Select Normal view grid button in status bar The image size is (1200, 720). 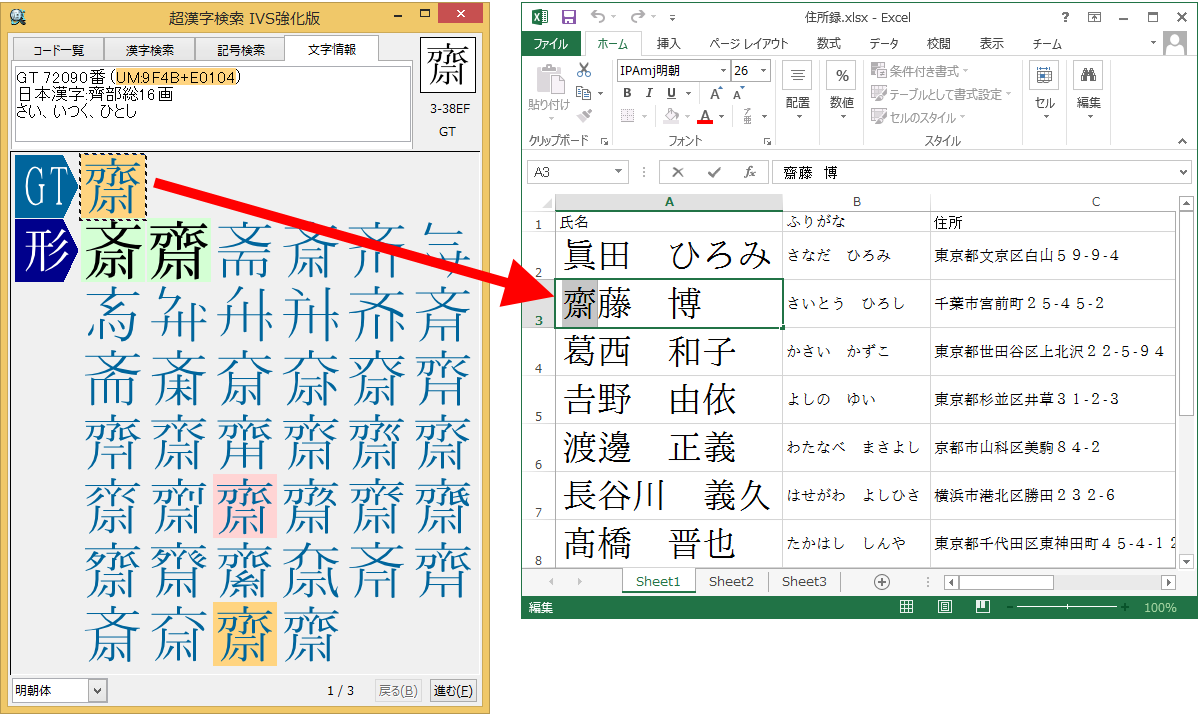click(906, 607)
